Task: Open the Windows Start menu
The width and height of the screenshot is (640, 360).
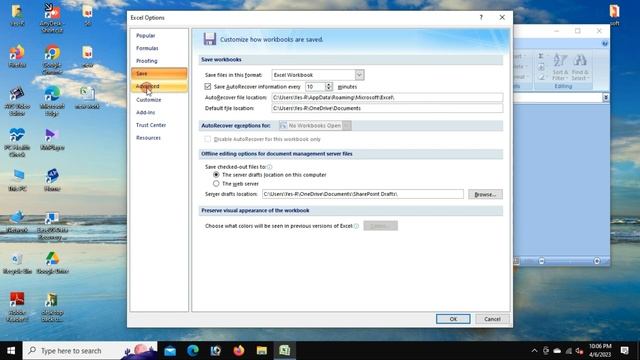Action: point(11,350)
